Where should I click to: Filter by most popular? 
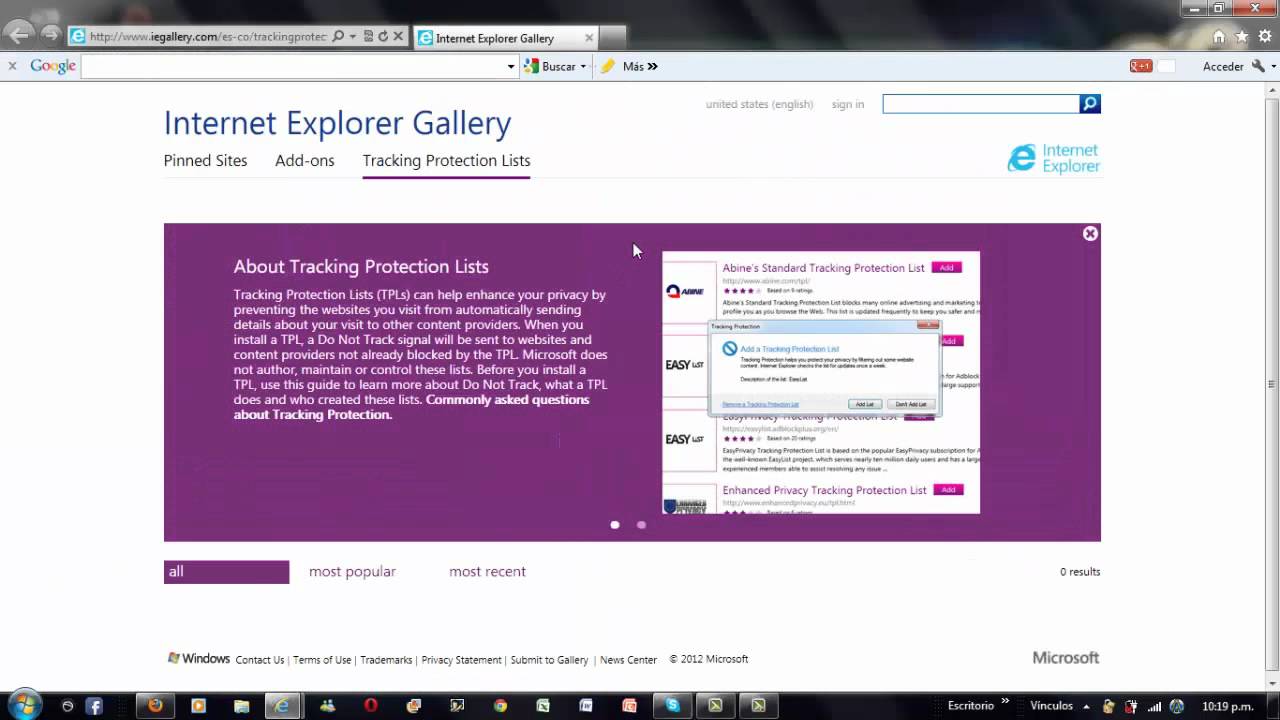click(x=352, y=572)
